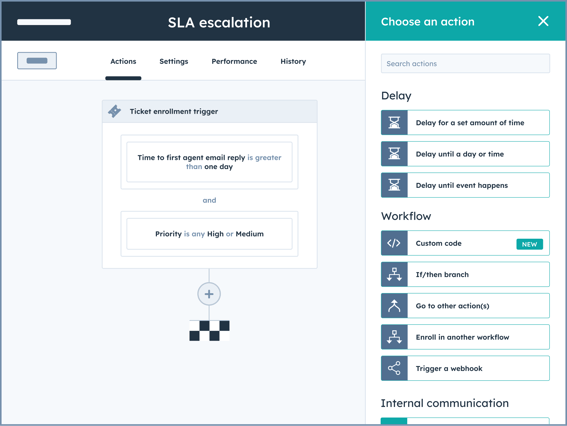
Task: Click the NEW badge on Custom code
Action: [529, 244]
